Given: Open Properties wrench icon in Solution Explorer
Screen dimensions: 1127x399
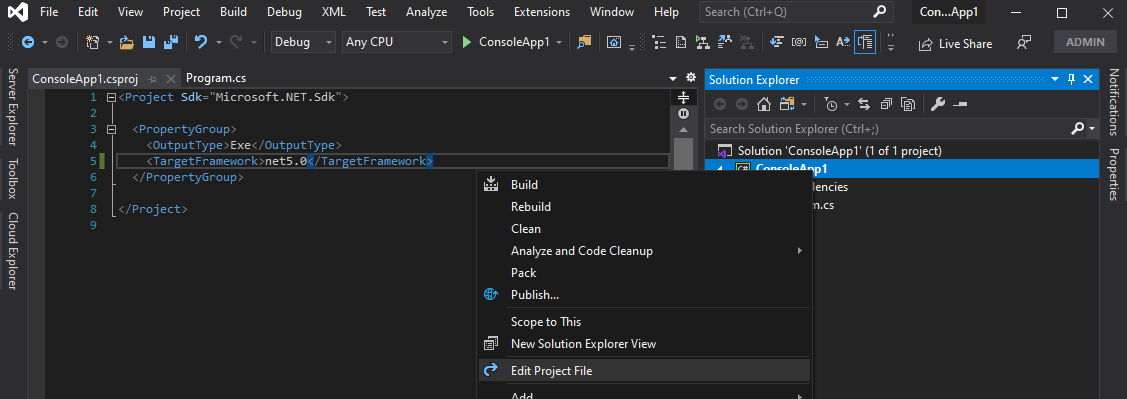Looking at the screenshot, I should (938, 105).
